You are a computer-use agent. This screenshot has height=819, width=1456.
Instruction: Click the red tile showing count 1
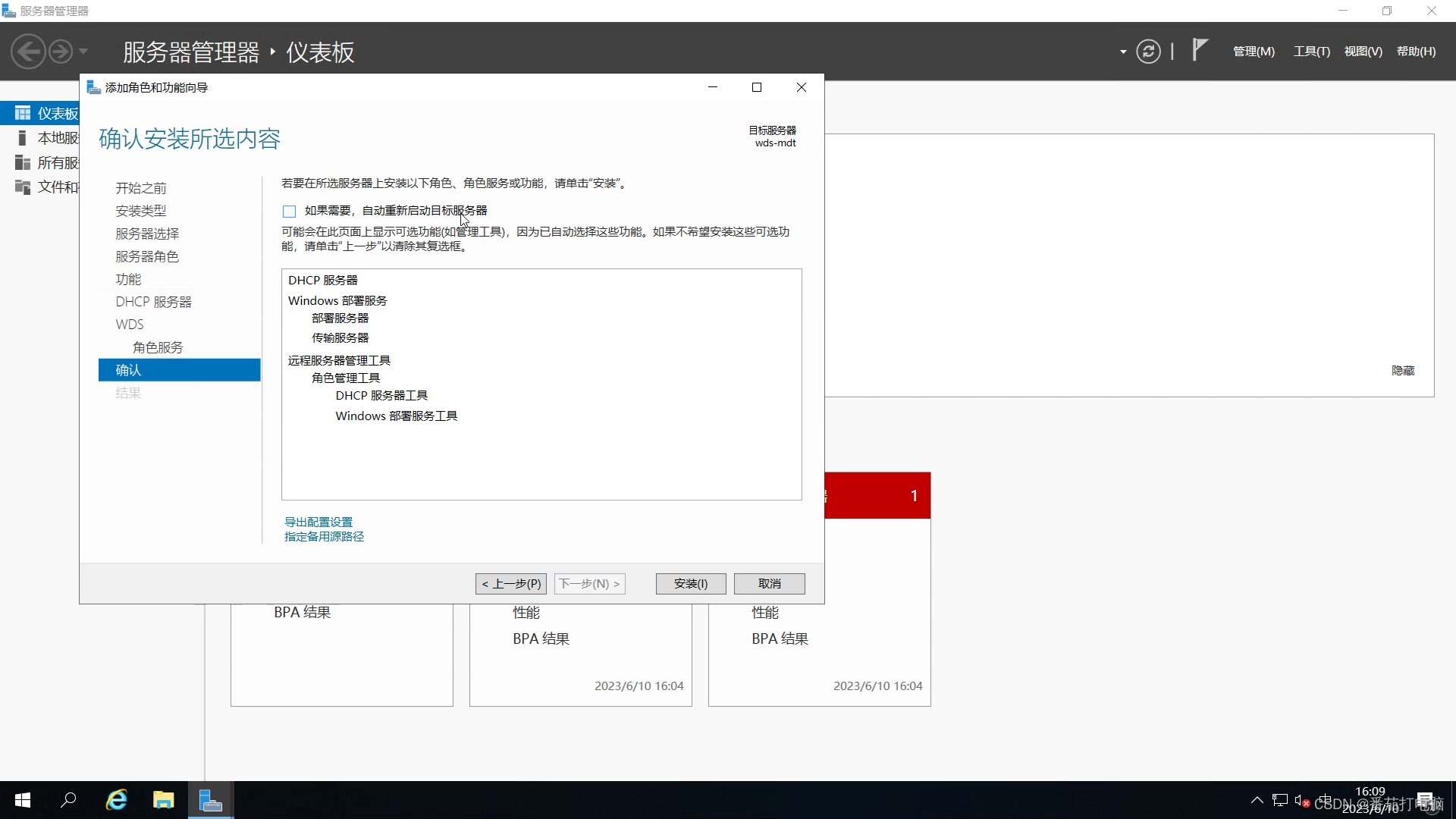877,496
